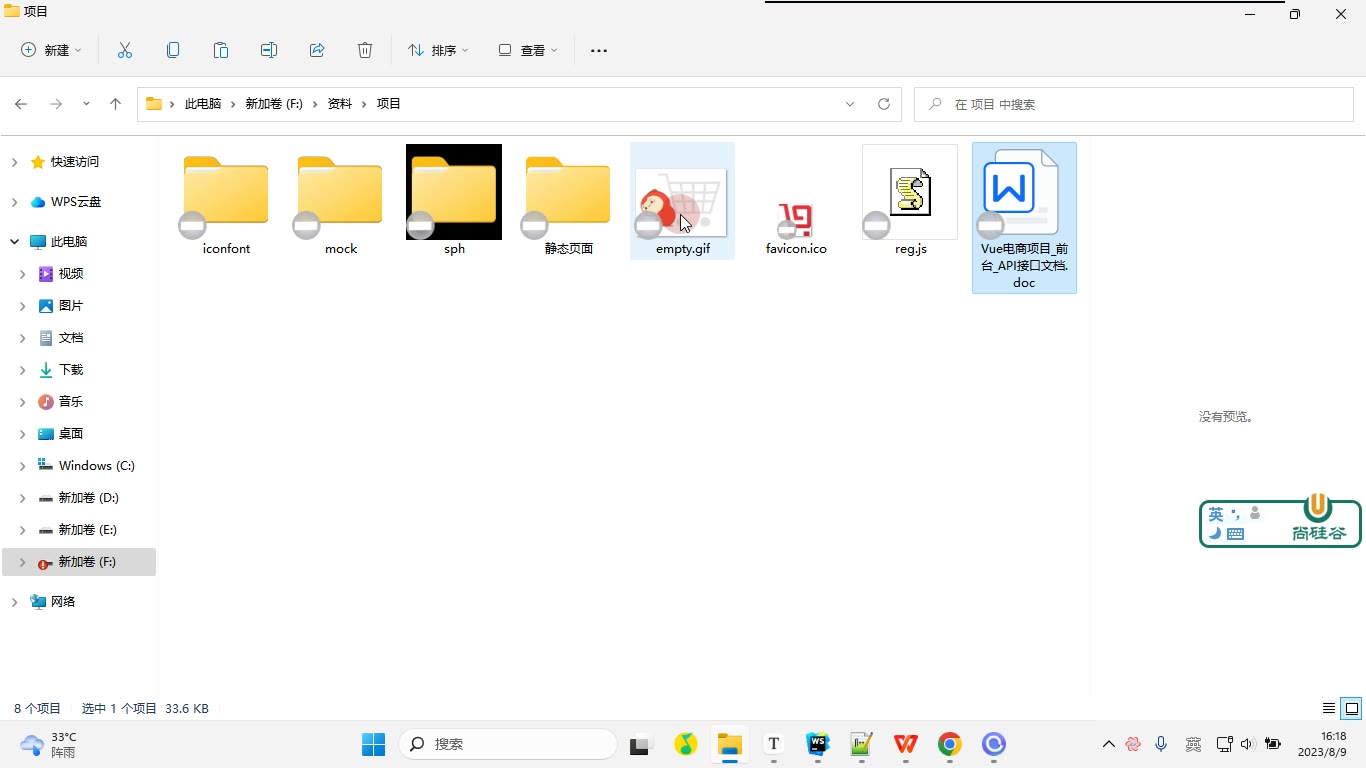Open the 查看 view dropdown
1366x768 pixels.
point(527,50)
